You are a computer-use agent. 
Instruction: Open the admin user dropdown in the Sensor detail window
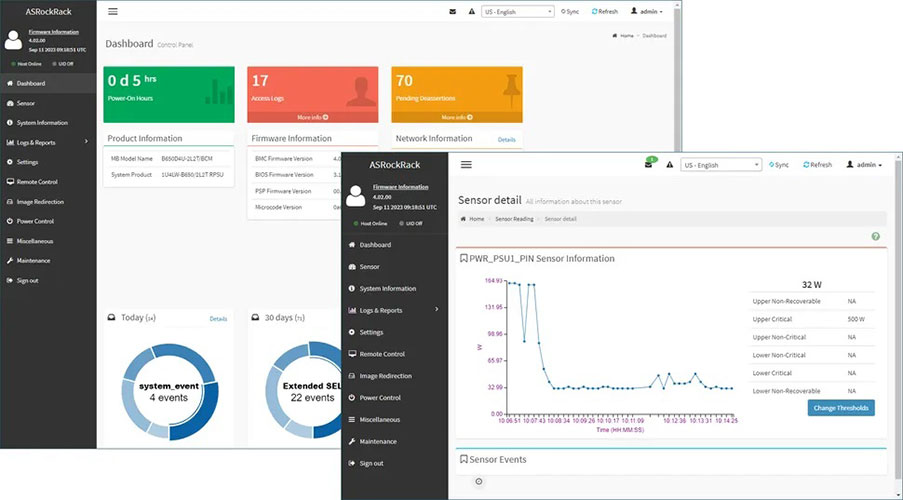tap(864, 165)
